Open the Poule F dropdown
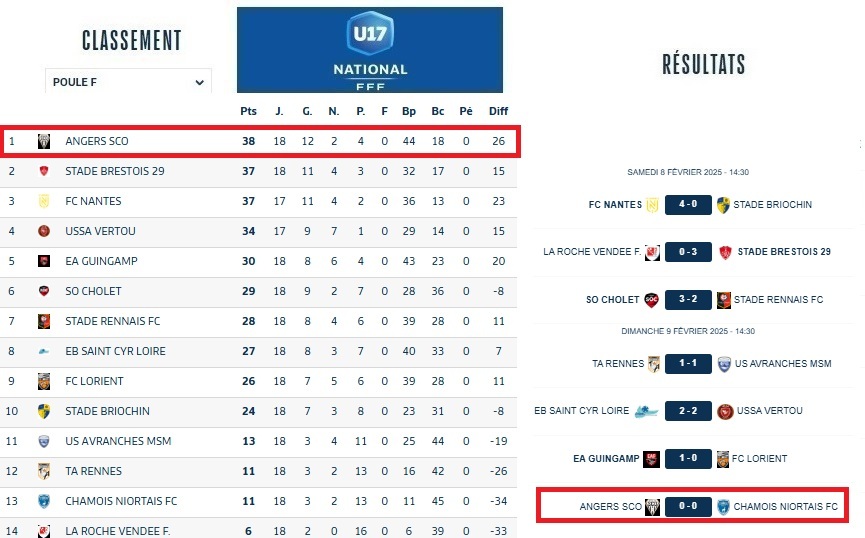865x538 pixels. [128, 83]
